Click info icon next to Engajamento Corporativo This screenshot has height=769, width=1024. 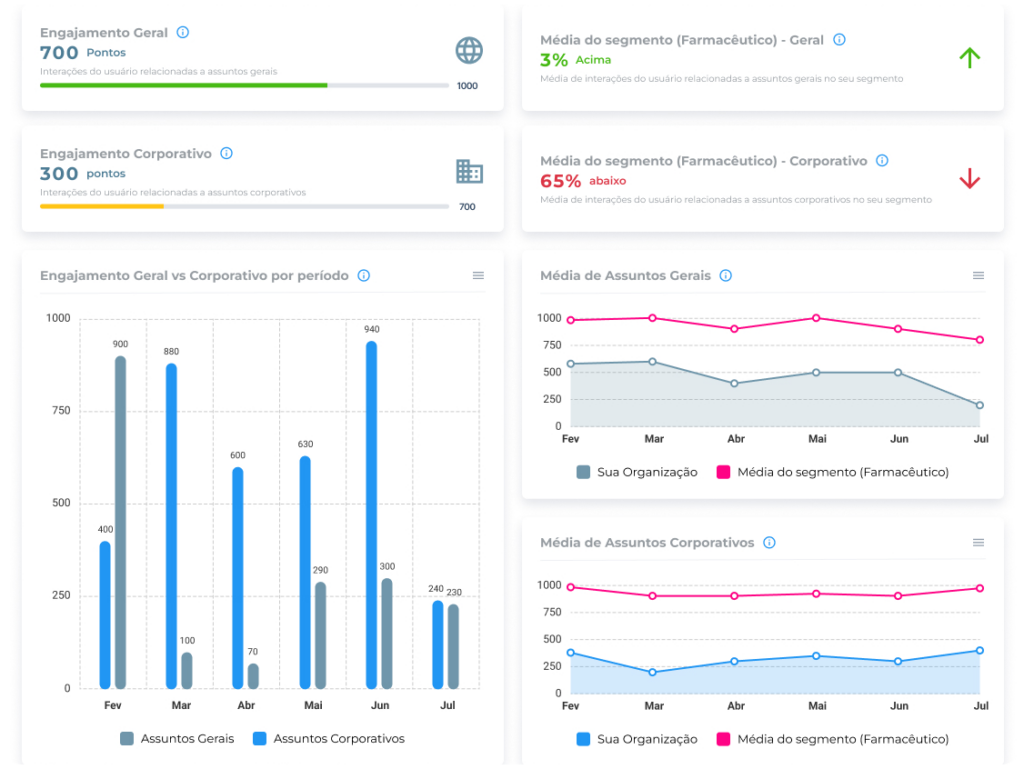tap(226, 153)
